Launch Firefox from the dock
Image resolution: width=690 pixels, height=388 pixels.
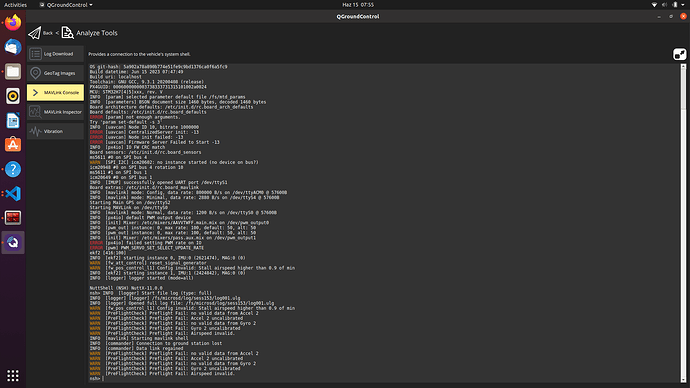(x=13, y=22)
